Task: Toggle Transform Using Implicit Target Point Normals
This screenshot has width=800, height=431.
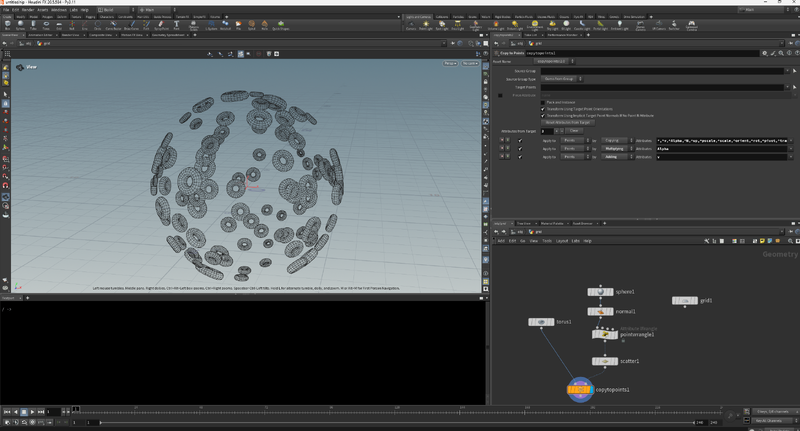Action: click(543, 116)
